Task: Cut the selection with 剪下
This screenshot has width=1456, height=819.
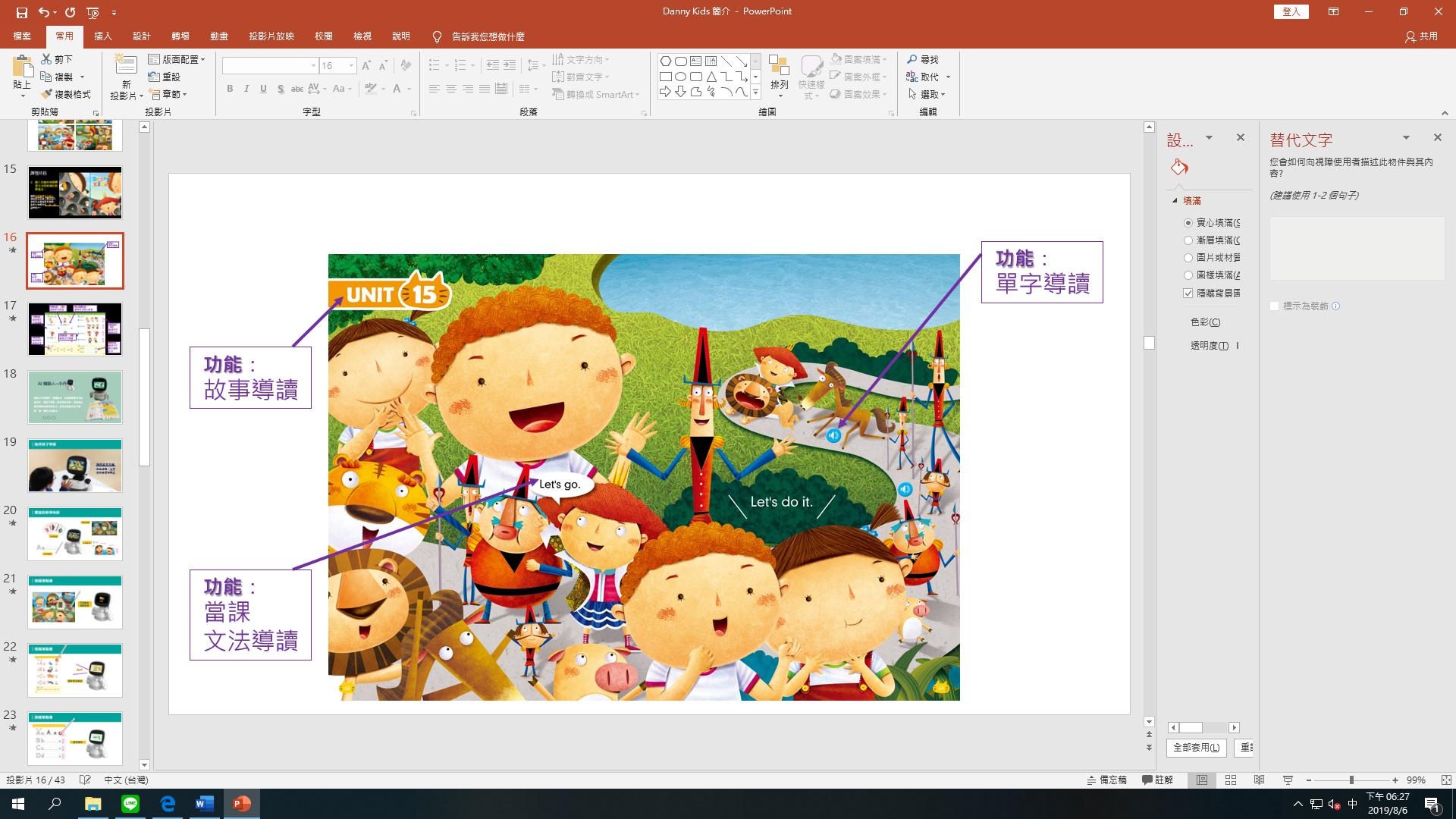Action: (58, 59)
